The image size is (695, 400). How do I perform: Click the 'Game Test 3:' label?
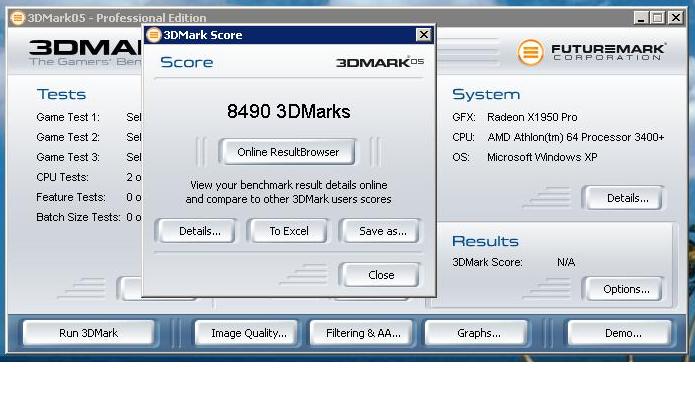tap(68, 157)
